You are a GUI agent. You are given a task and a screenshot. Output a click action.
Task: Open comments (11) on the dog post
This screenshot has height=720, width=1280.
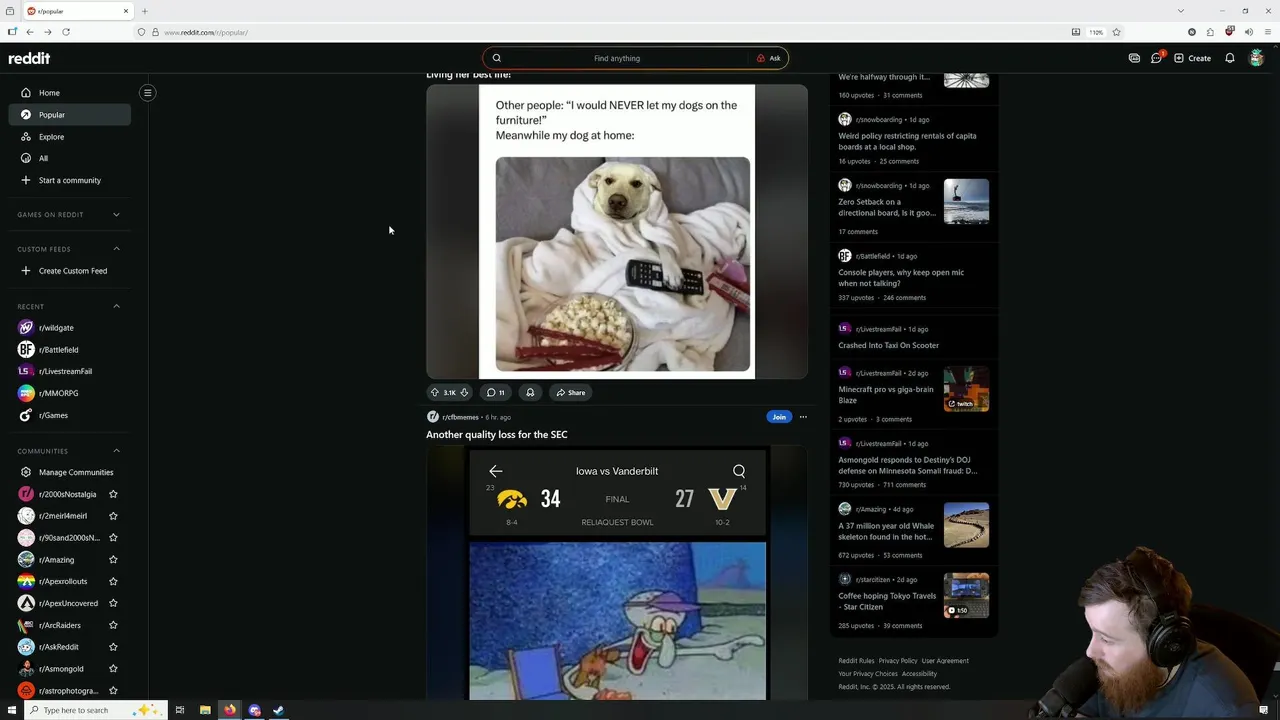click(495, 392)
